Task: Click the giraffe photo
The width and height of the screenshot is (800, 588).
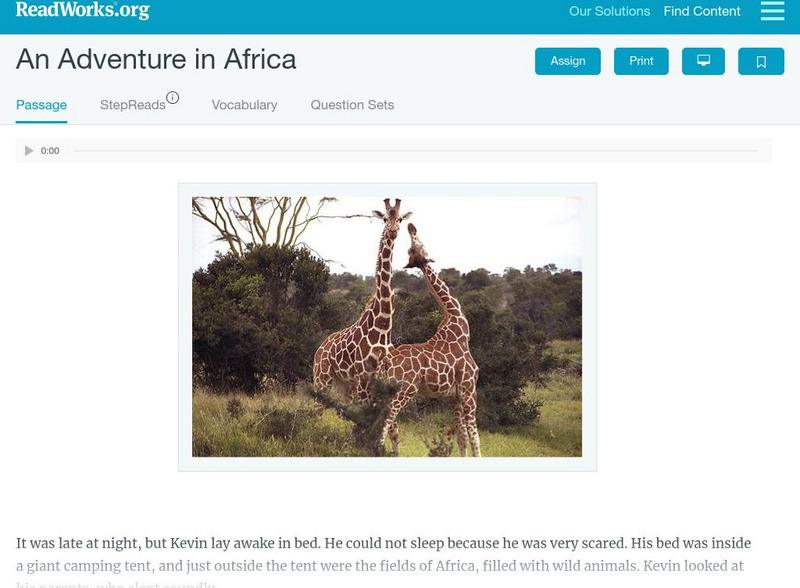Action: [x=388, y=330]
